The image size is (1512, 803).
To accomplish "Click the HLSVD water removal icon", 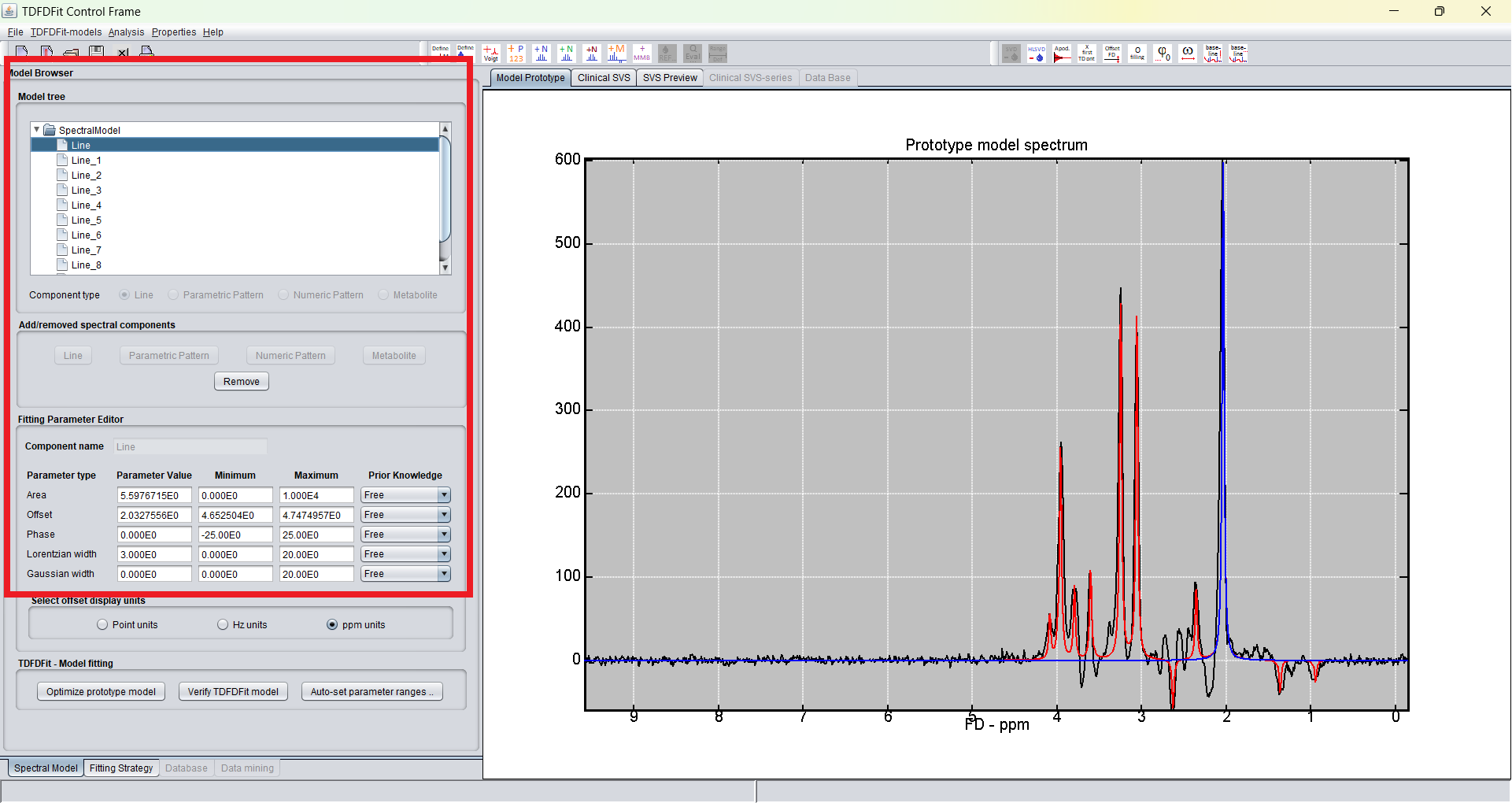I will point(1037,53).
